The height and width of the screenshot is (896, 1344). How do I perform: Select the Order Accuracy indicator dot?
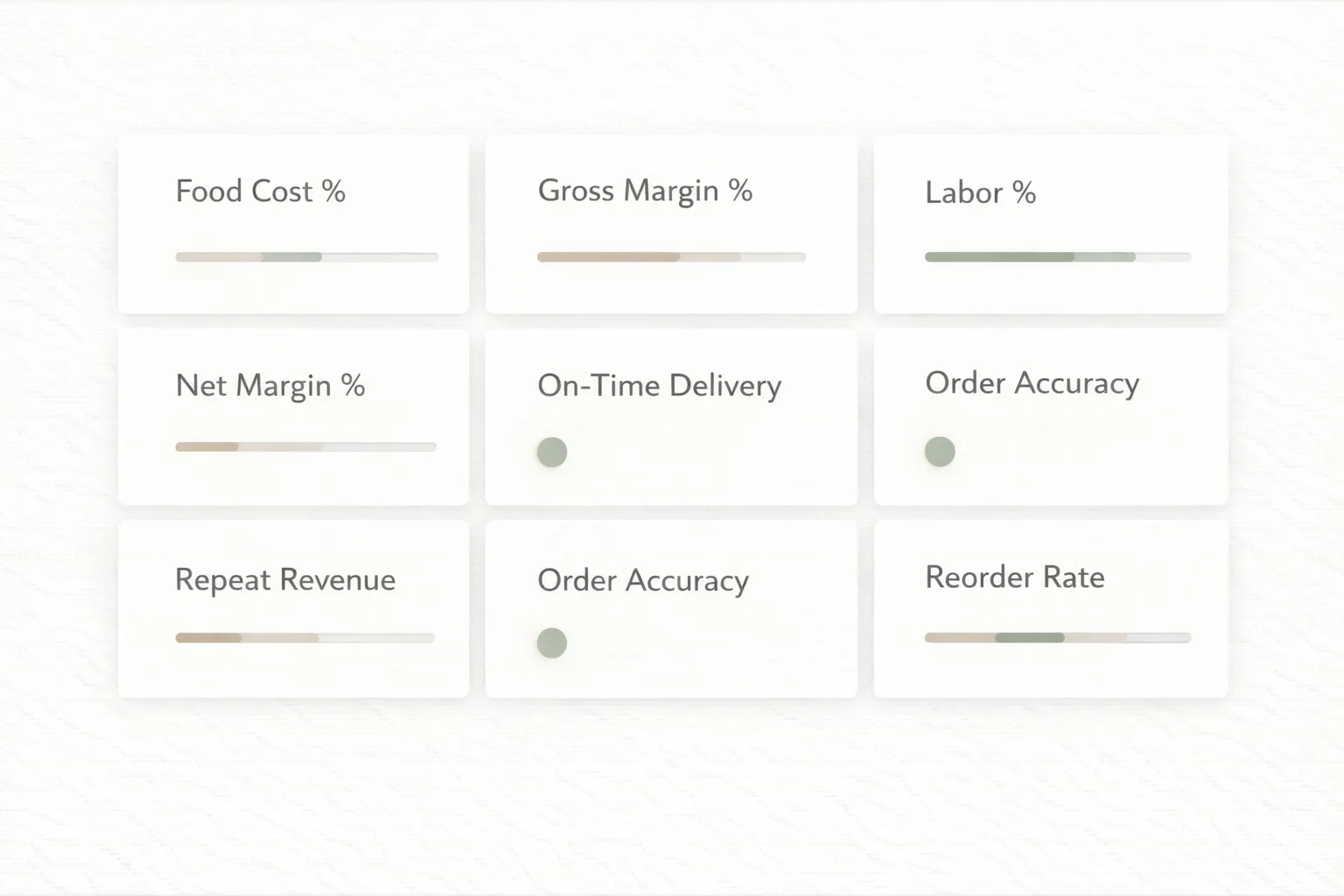tap(939, 451)
